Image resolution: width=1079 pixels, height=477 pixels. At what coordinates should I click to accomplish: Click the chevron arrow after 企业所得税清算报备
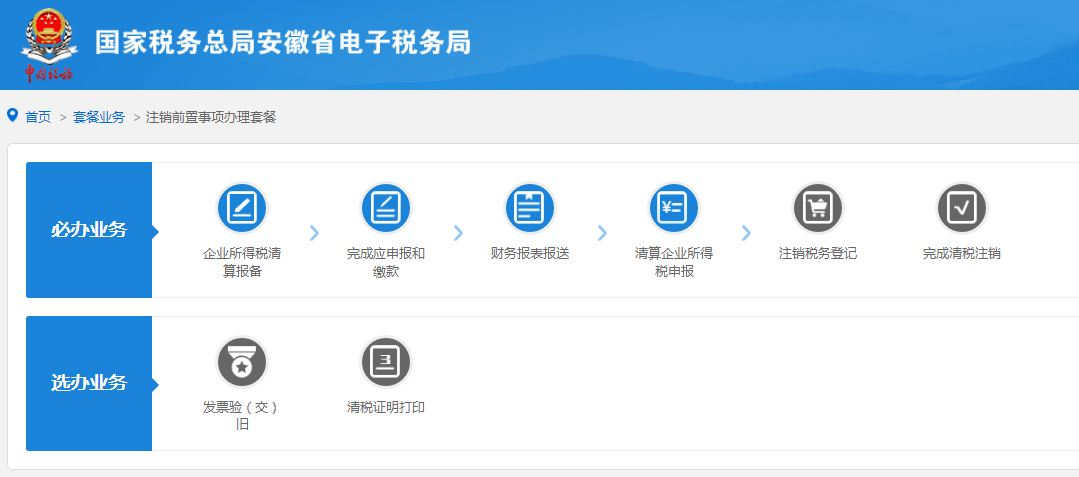(x=314, y=233)
